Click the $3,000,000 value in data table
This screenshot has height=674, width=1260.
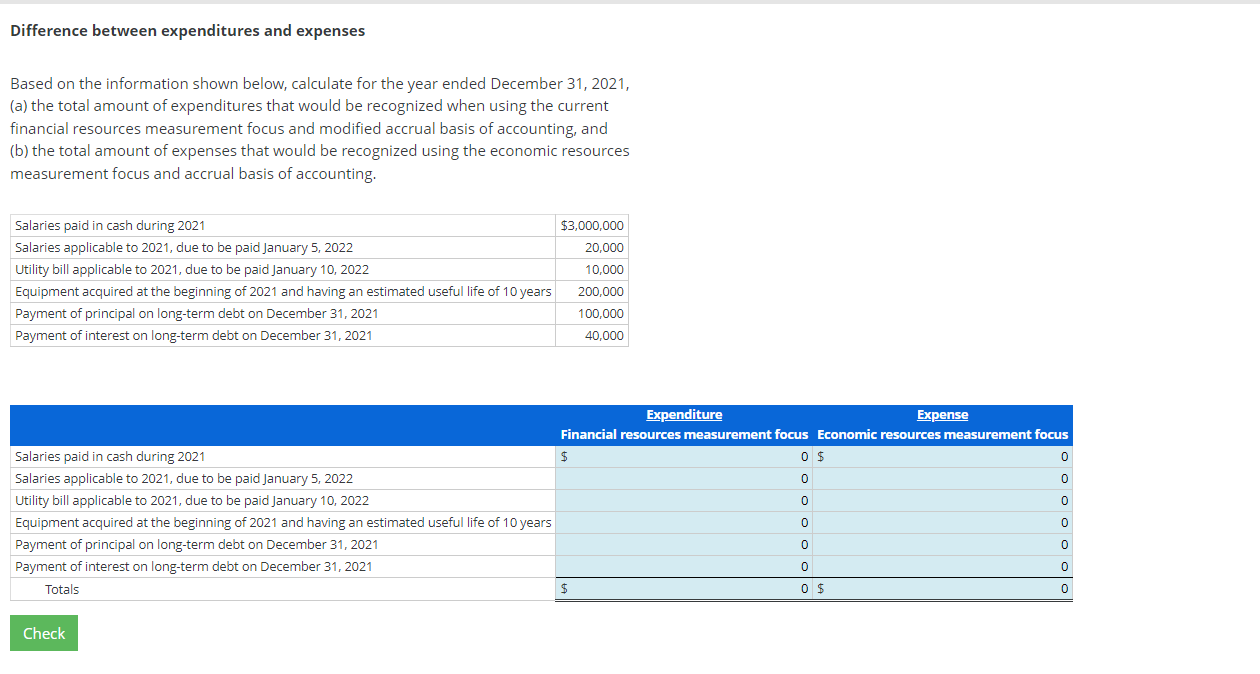tap(592, 226)
